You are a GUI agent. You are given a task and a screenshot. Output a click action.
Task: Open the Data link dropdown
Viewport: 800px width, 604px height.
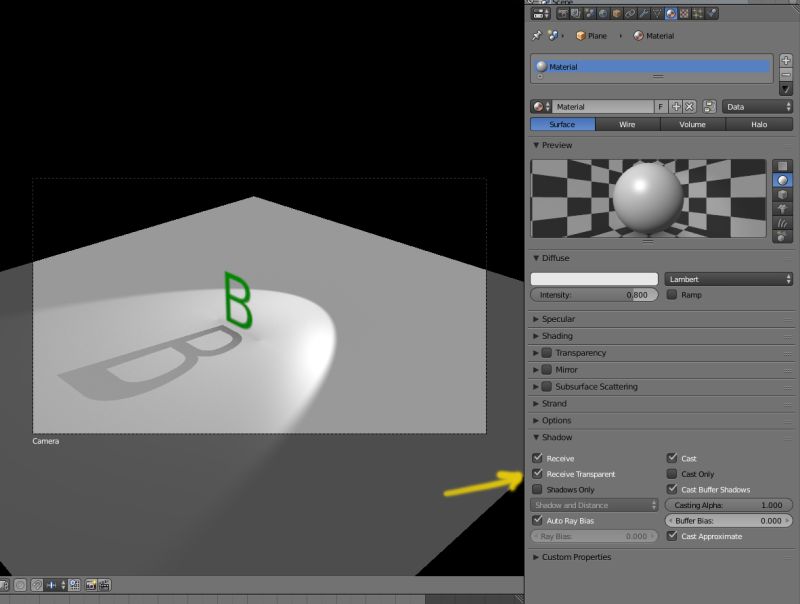click(x=758, y=107)
